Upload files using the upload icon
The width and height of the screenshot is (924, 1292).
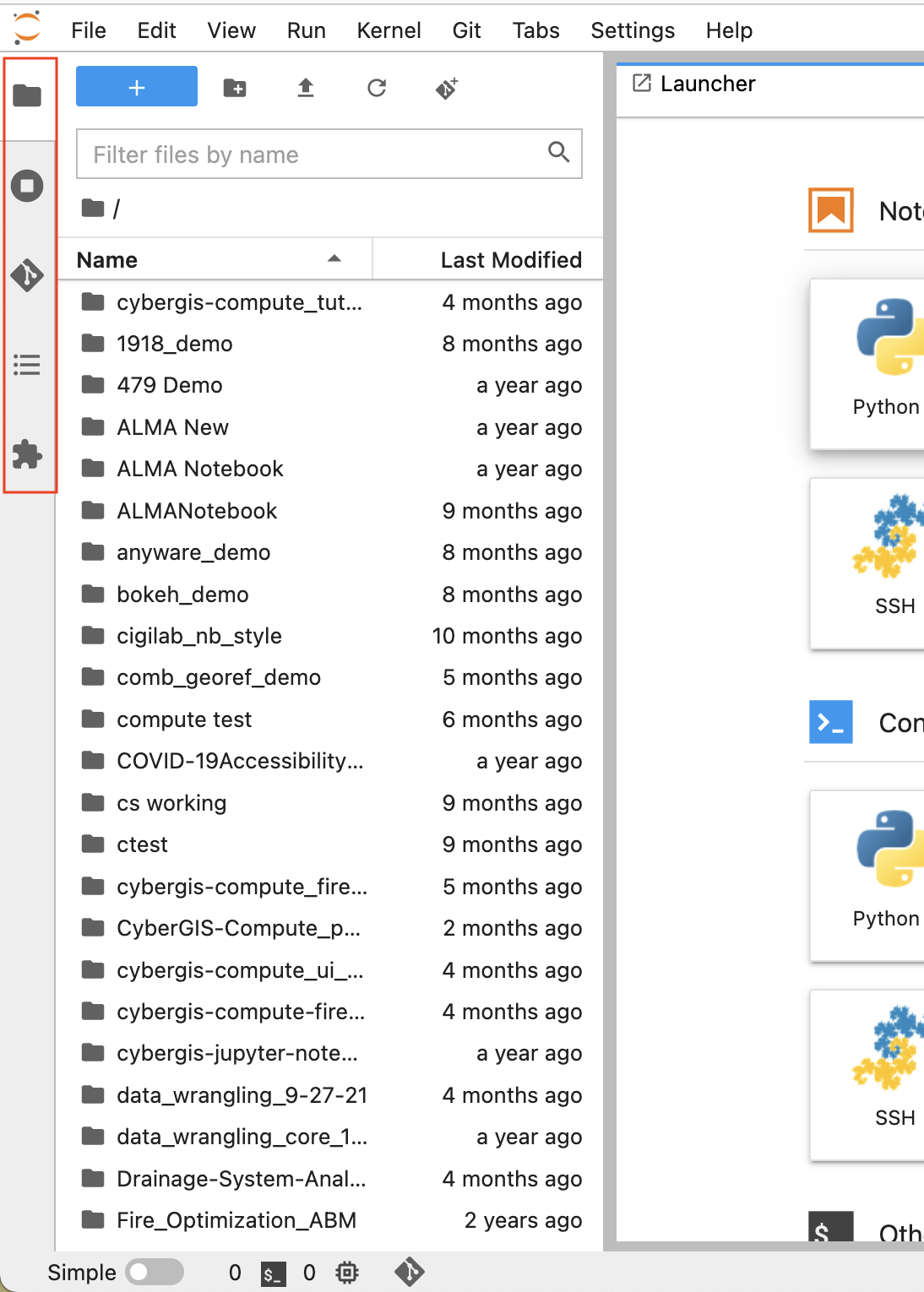coord(305,87)
